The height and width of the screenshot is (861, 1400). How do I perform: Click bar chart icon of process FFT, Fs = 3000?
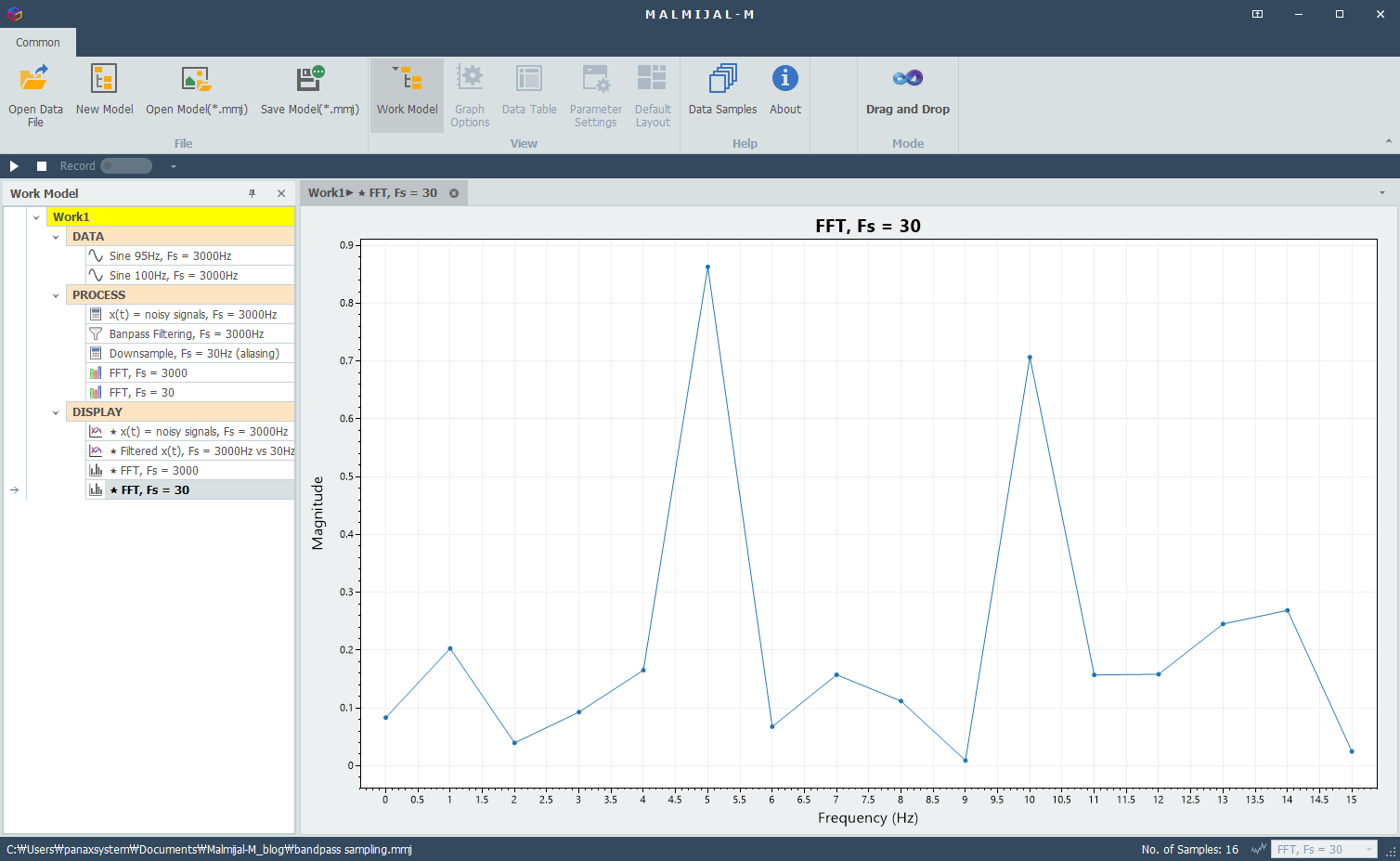(96, 372)
